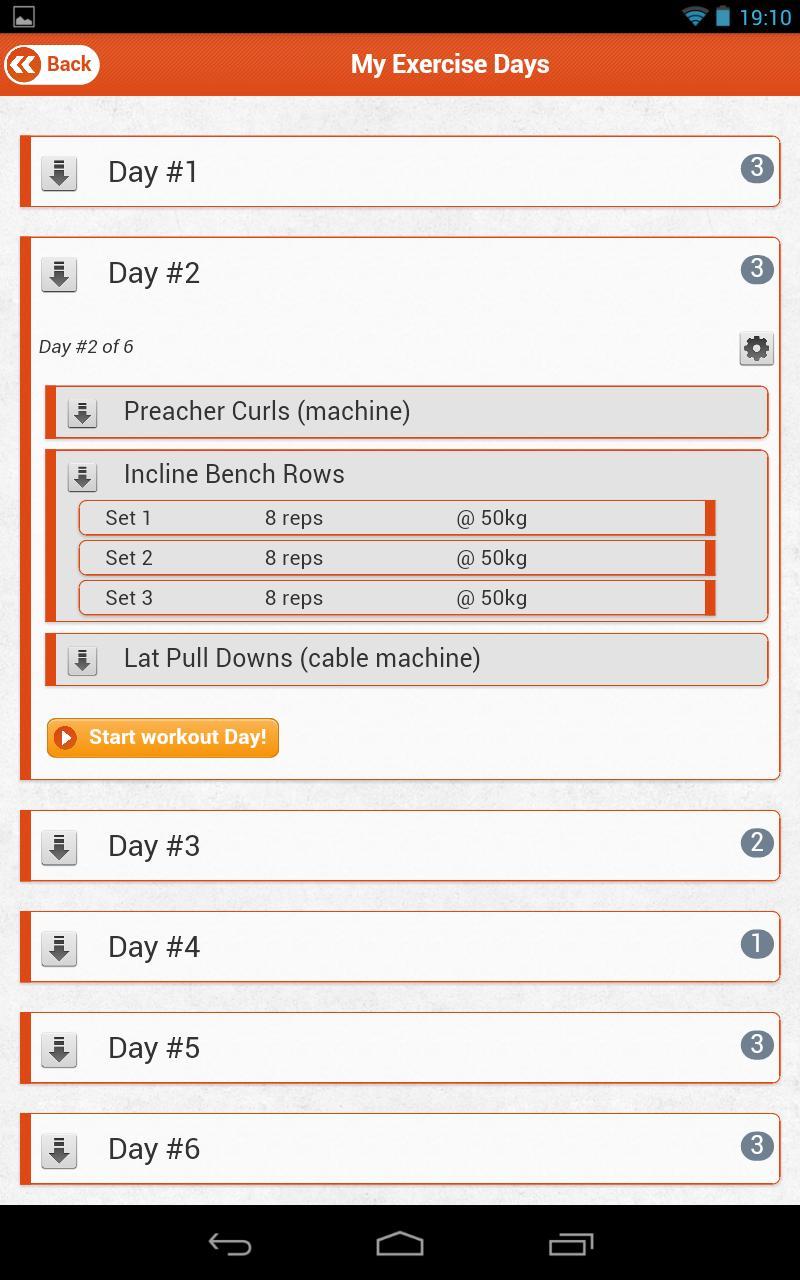Select the Set 3 row at 50kg
Image resolution: width=800 pixels, height=1280 pixels.
(395, 598)
